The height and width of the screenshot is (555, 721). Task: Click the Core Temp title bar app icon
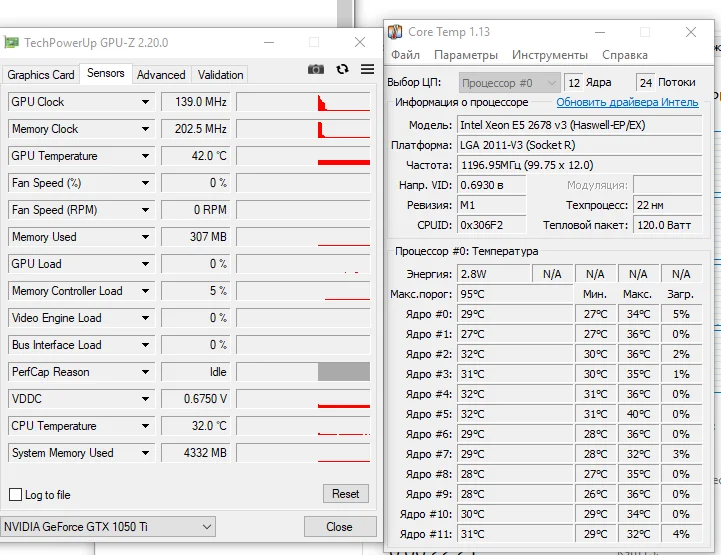point(395,32)
